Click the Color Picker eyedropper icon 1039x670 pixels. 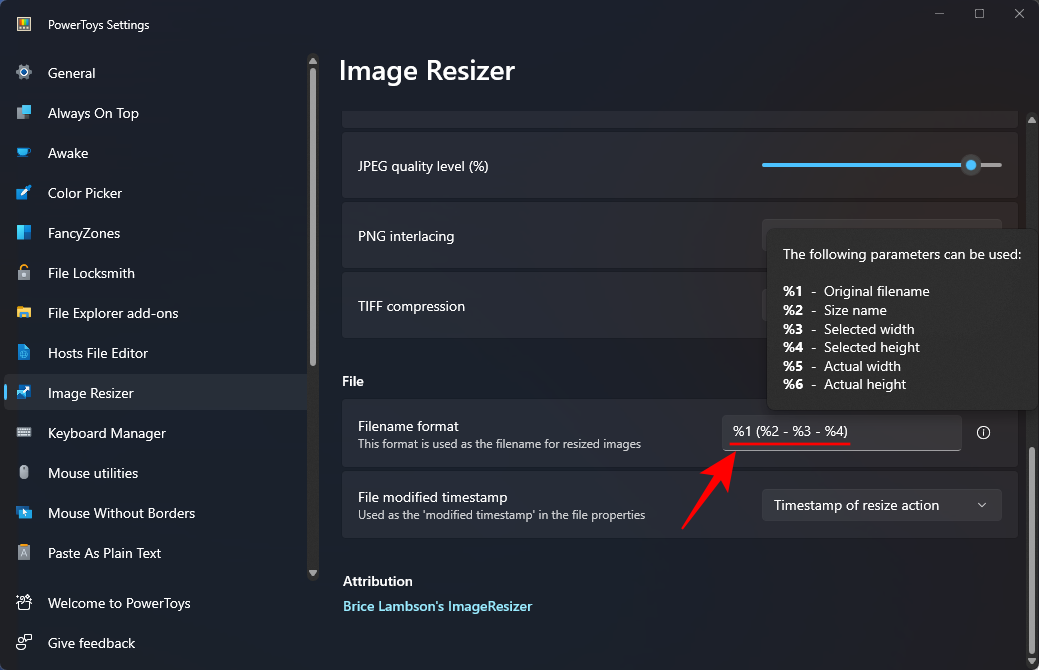tap(24, 193)
